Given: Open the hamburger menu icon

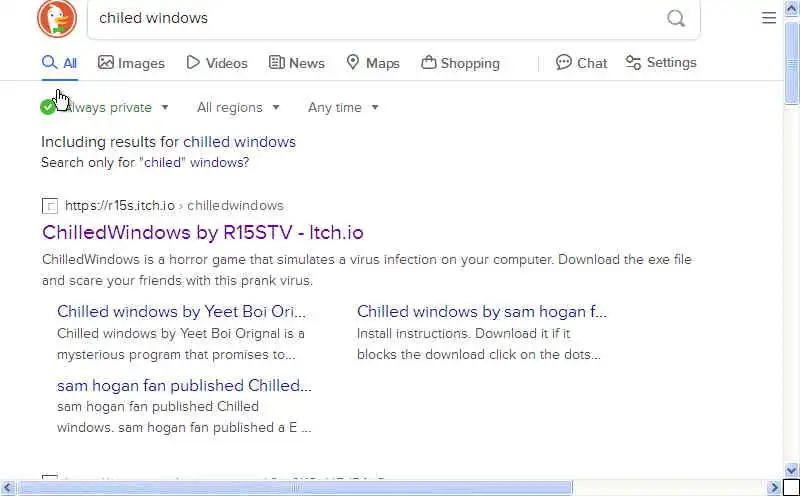Looking at the screenshot, I should [769, 18].
